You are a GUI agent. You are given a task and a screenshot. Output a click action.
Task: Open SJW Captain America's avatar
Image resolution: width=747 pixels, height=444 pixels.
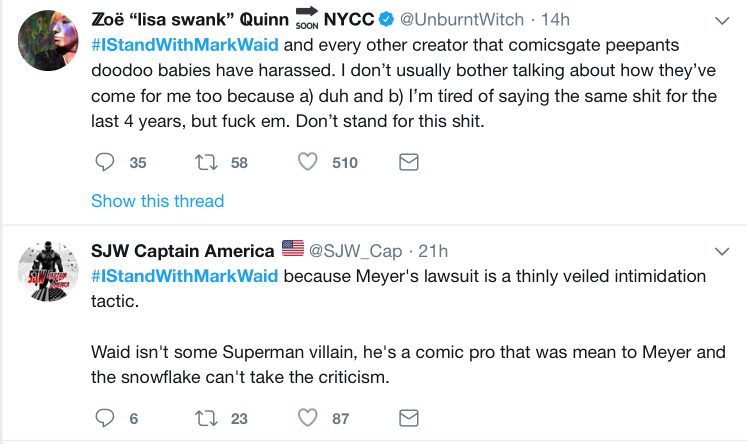tap(48, 272)
